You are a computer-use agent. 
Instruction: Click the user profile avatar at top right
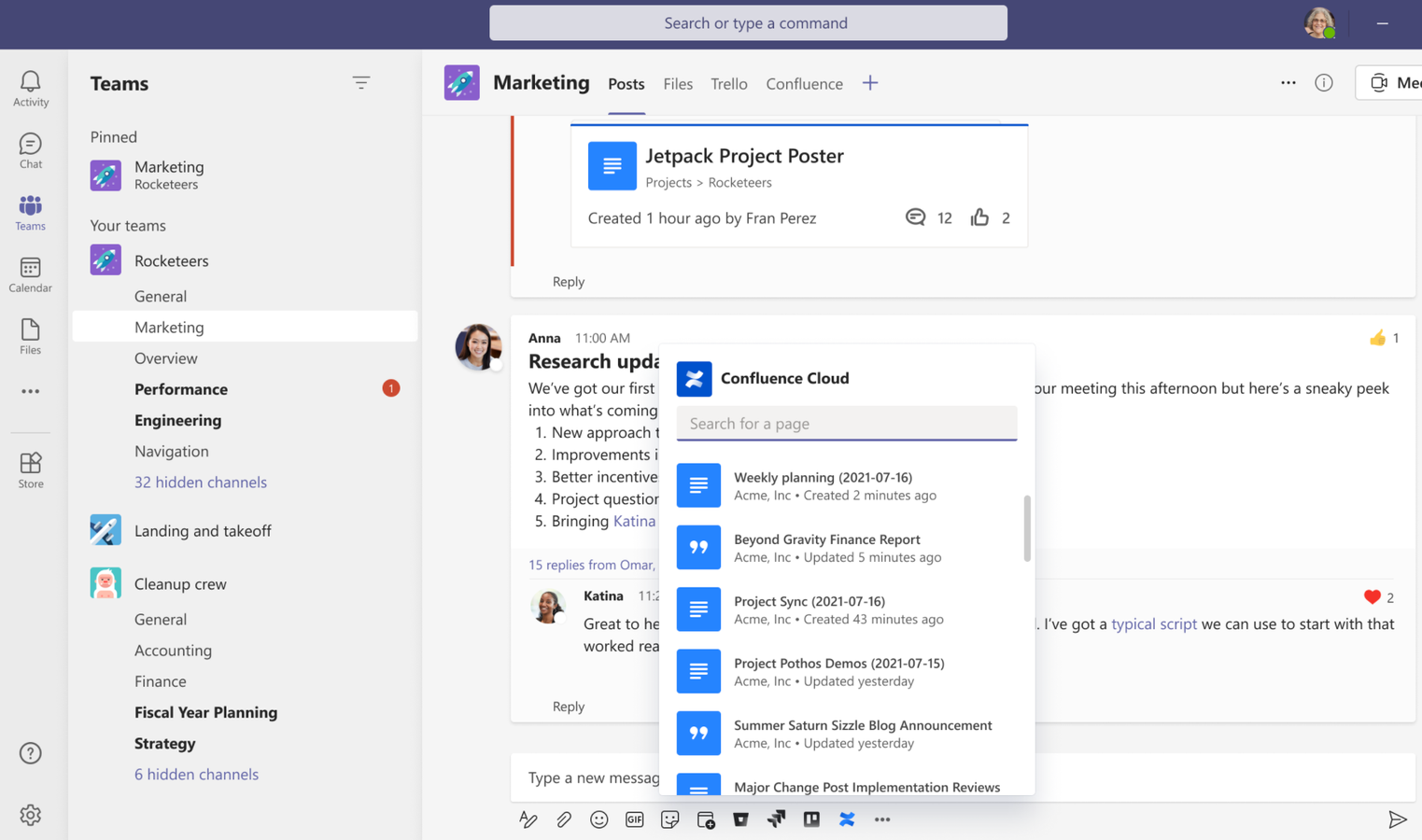point(1319,22)
